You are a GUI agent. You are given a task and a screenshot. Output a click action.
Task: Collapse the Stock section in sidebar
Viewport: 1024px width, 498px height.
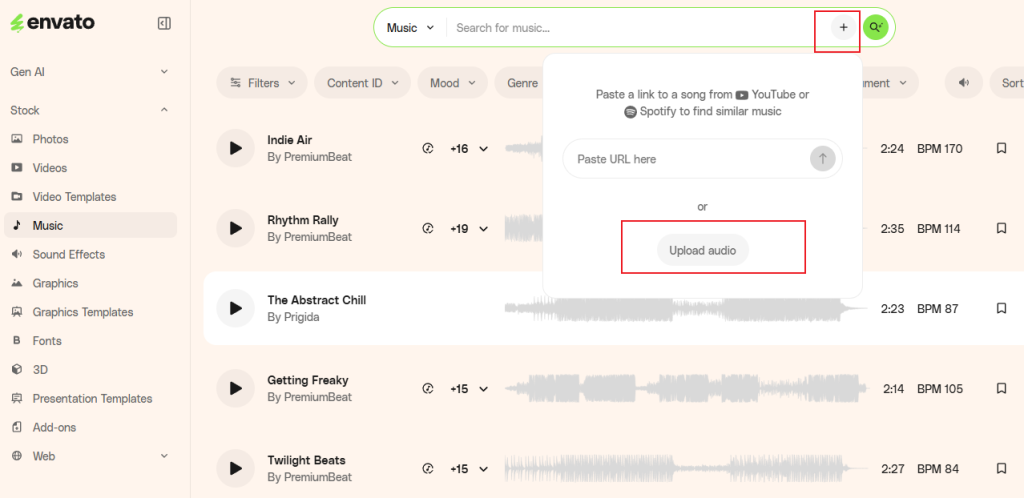(x=164, y=110)
